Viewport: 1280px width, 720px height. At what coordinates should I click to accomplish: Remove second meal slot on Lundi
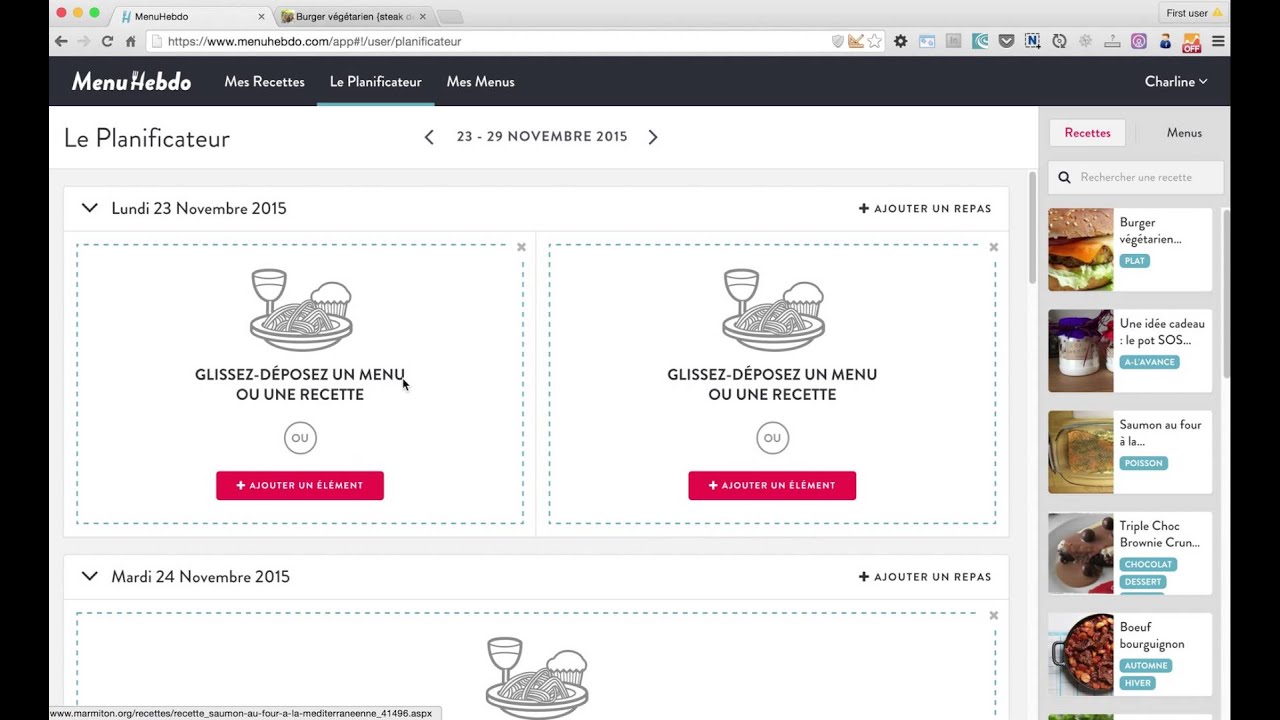993,247
